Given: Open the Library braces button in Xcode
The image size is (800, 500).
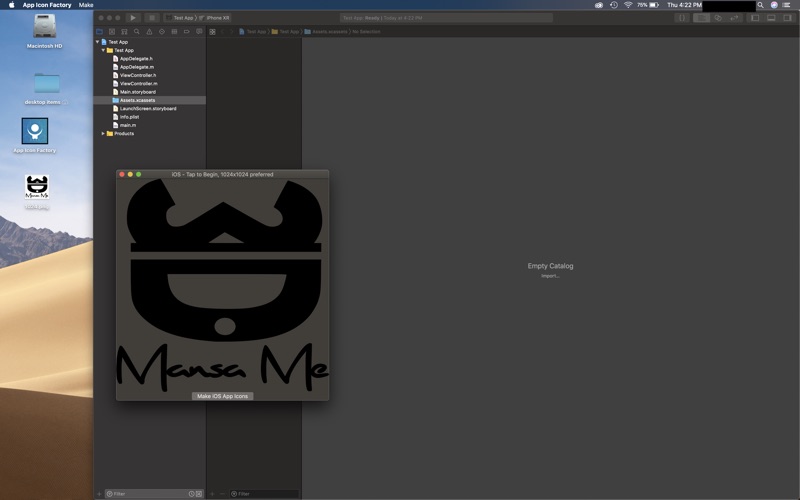Looking at the screenshot, I should coord(682,18).
